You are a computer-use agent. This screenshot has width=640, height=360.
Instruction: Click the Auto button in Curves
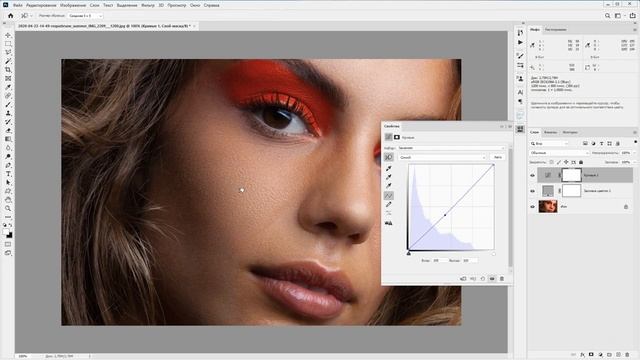[x=498, y=157]
